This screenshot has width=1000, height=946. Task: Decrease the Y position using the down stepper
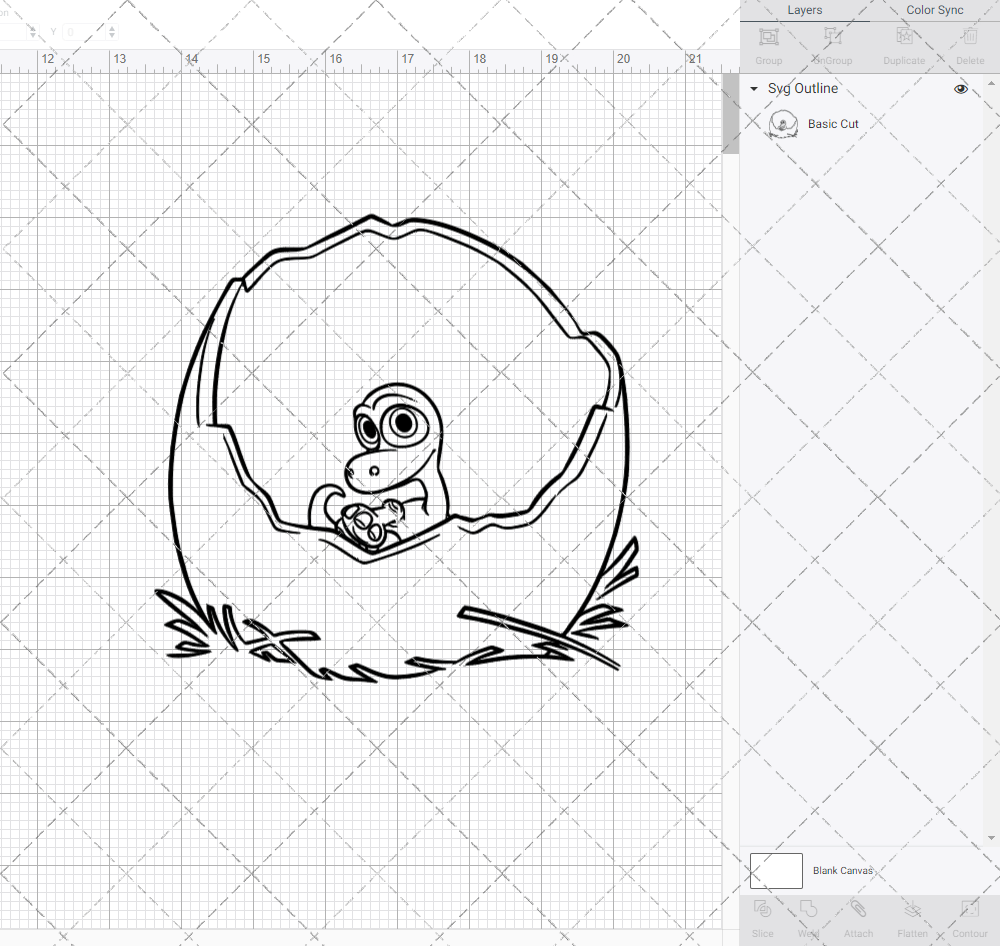point(110,37)
